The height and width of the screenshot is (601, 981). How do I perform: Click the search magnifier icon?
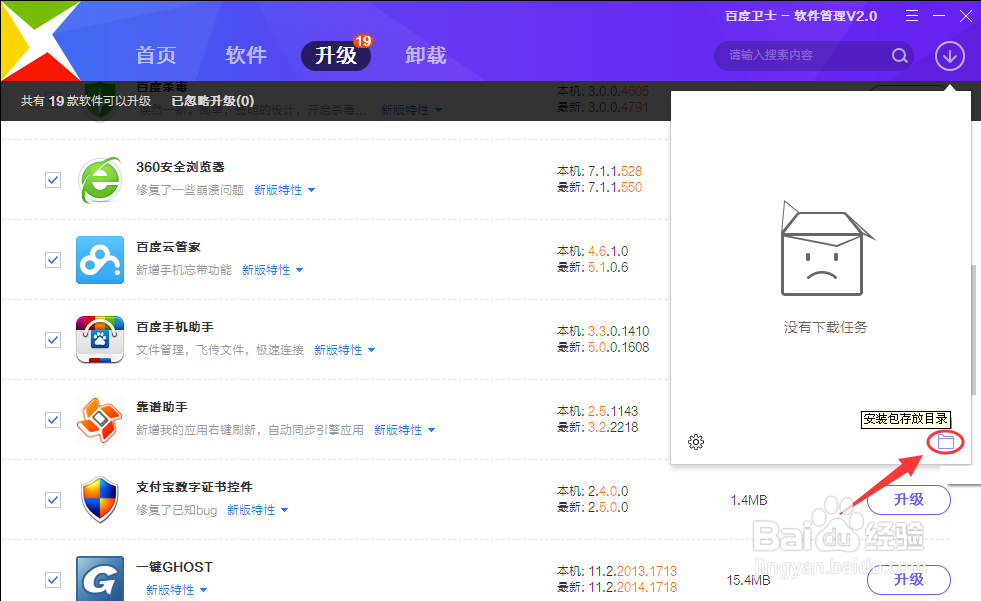(x=899, y=56)
